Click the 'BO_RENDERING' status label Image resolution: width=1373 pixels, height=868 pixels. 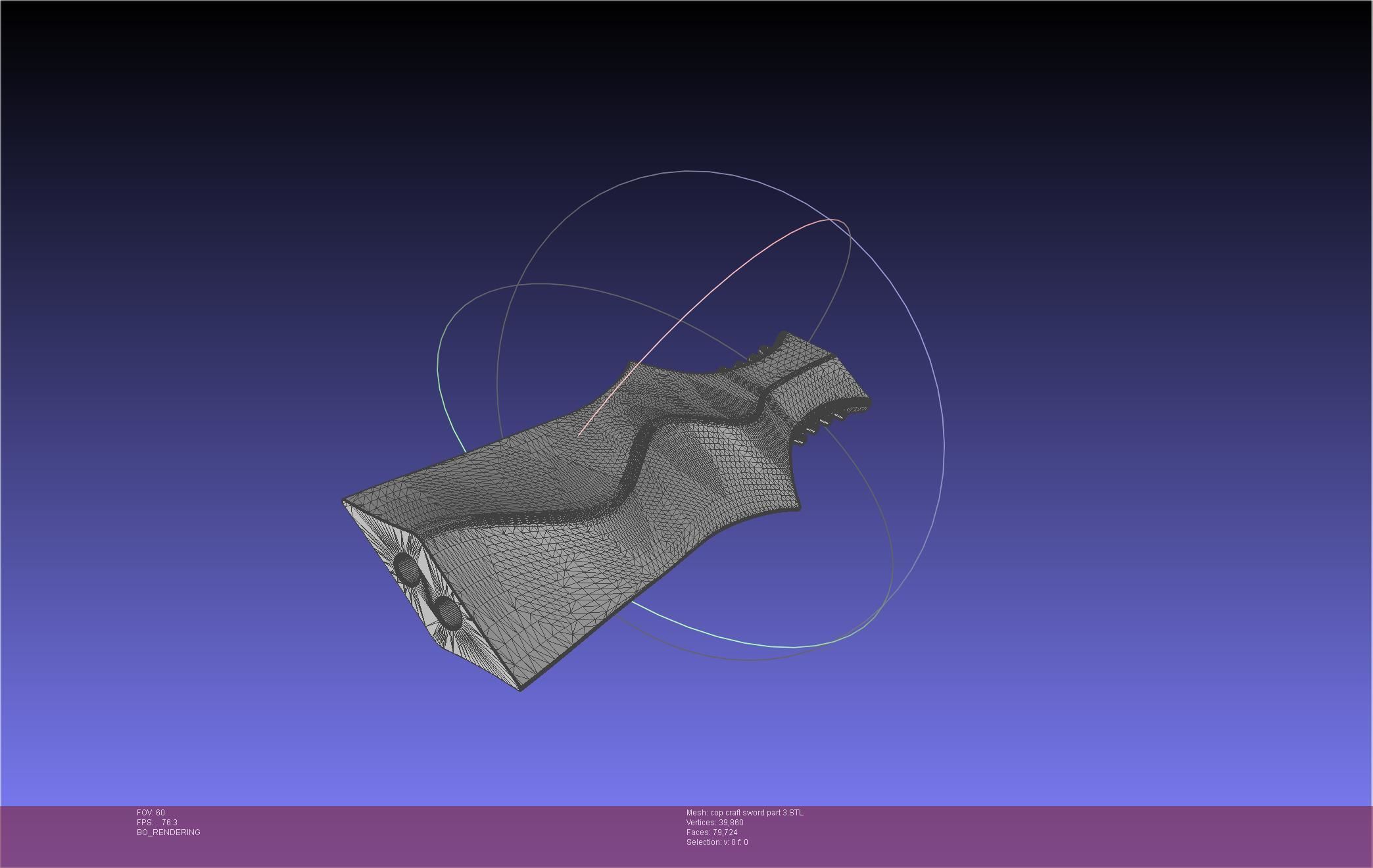[x=168, y=832]
